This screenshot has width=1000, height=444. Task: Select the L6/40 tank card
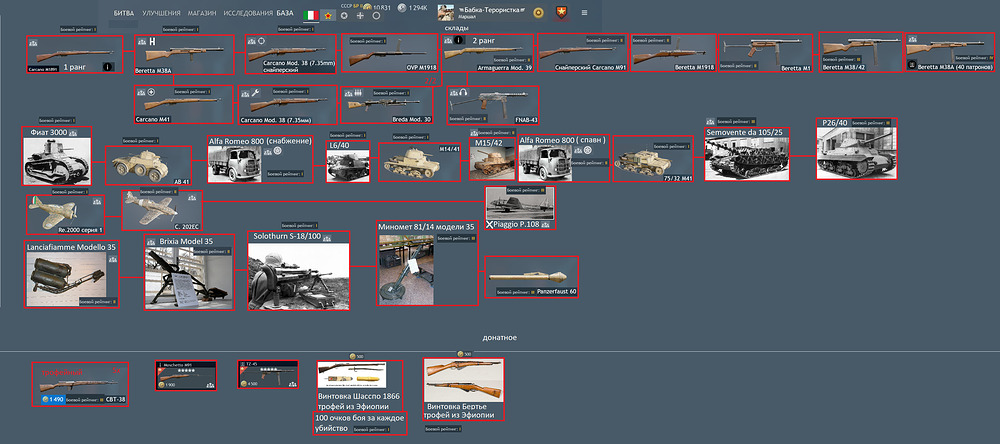pos(348,161)
